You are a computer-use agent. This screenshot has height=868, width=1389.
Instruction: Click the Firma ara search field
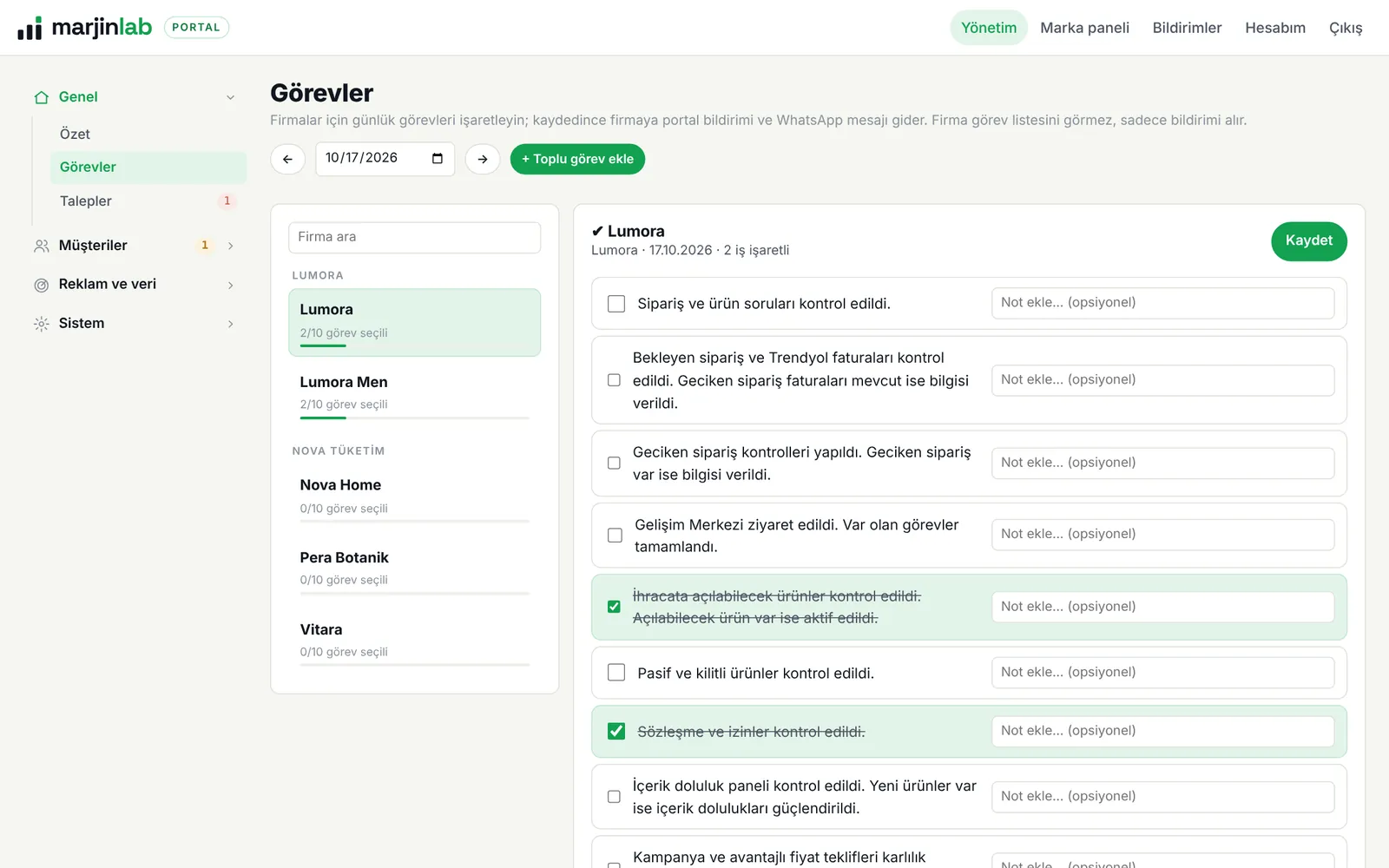[414, 237]
